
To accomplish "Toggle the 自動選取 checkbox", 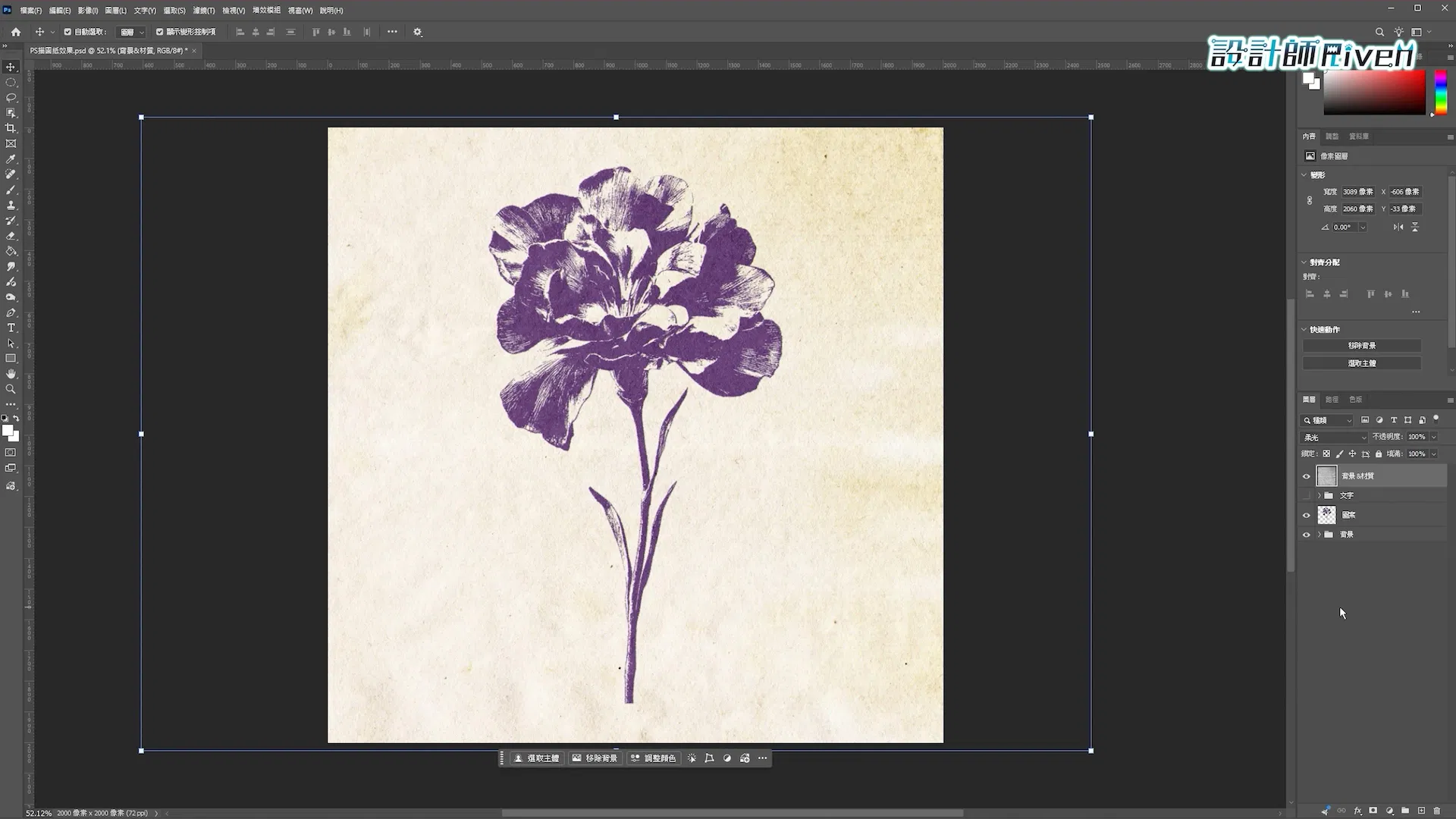I will (x=67, y=32).
